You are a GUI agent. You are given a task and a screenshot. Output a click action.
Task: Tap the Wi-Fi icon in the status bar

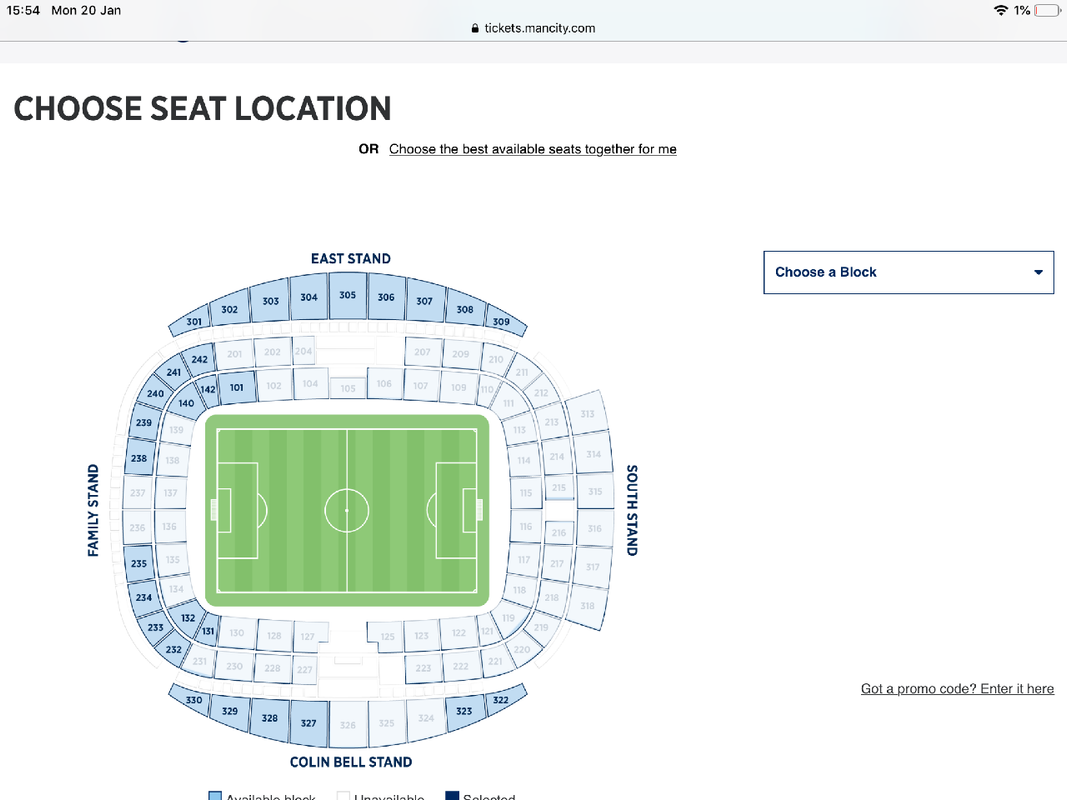point(1001,10)
